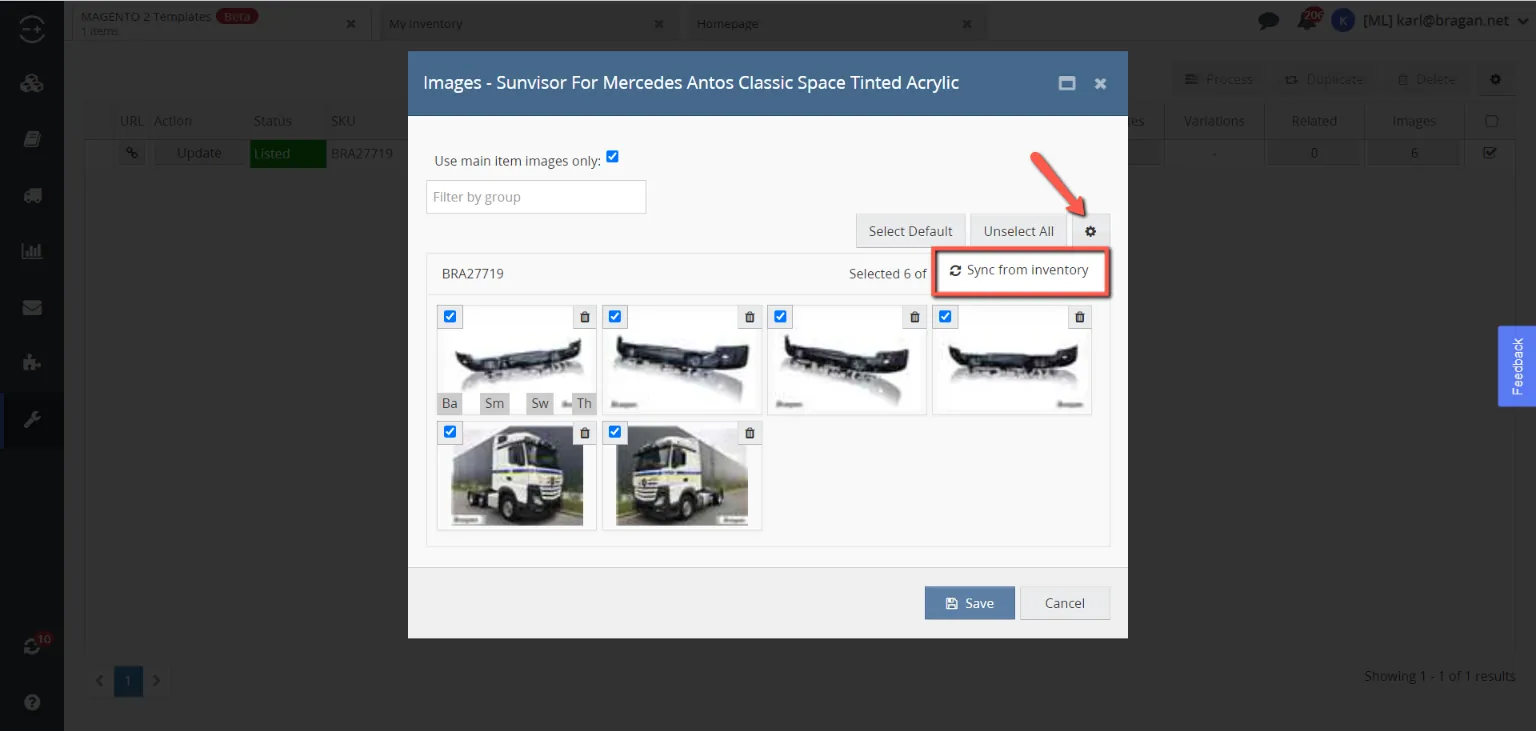Viewport: 1536px width, 731px height.
Task: Cancel the Images dialog
Action: coord(1065,603)
